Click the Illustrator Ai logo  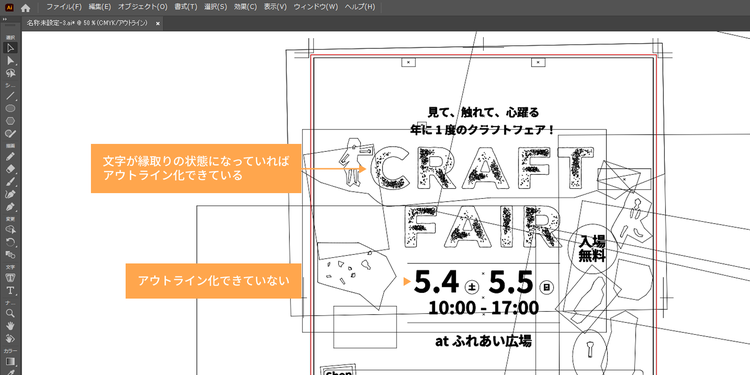9,8
